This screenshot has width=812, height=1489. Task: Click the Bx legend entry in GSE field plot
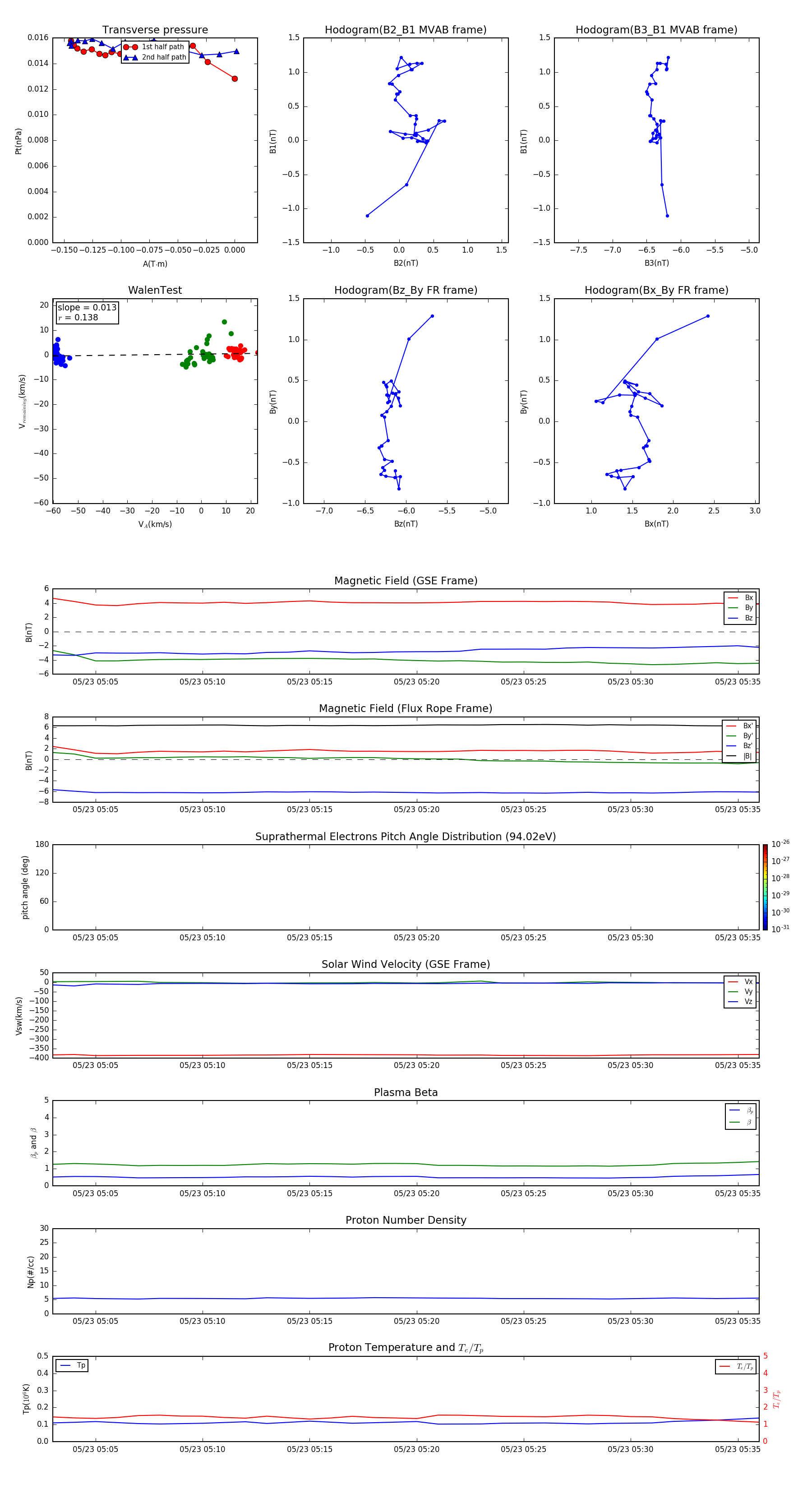(740, 598)
